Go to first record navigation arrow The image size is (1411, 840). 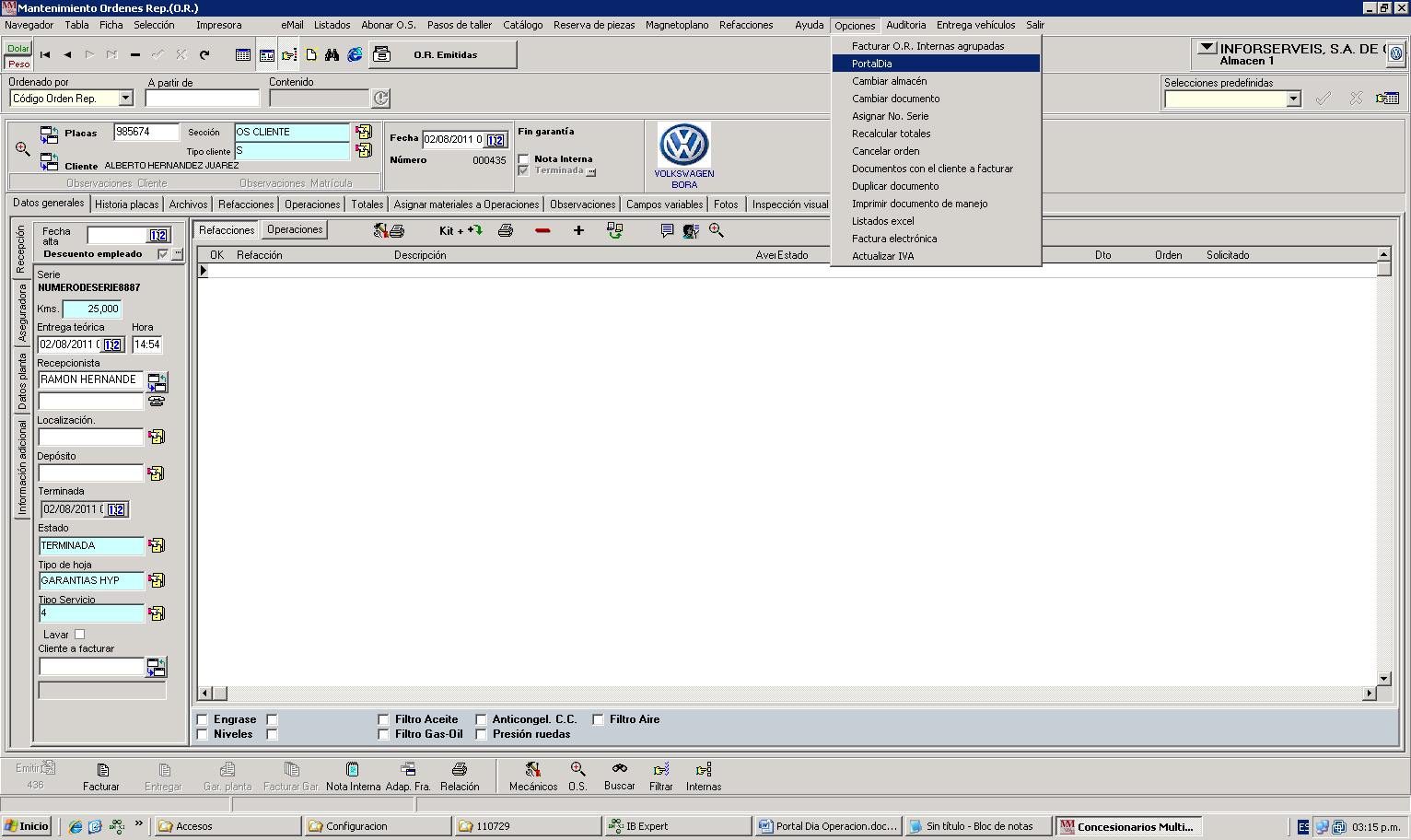(45, 55)
